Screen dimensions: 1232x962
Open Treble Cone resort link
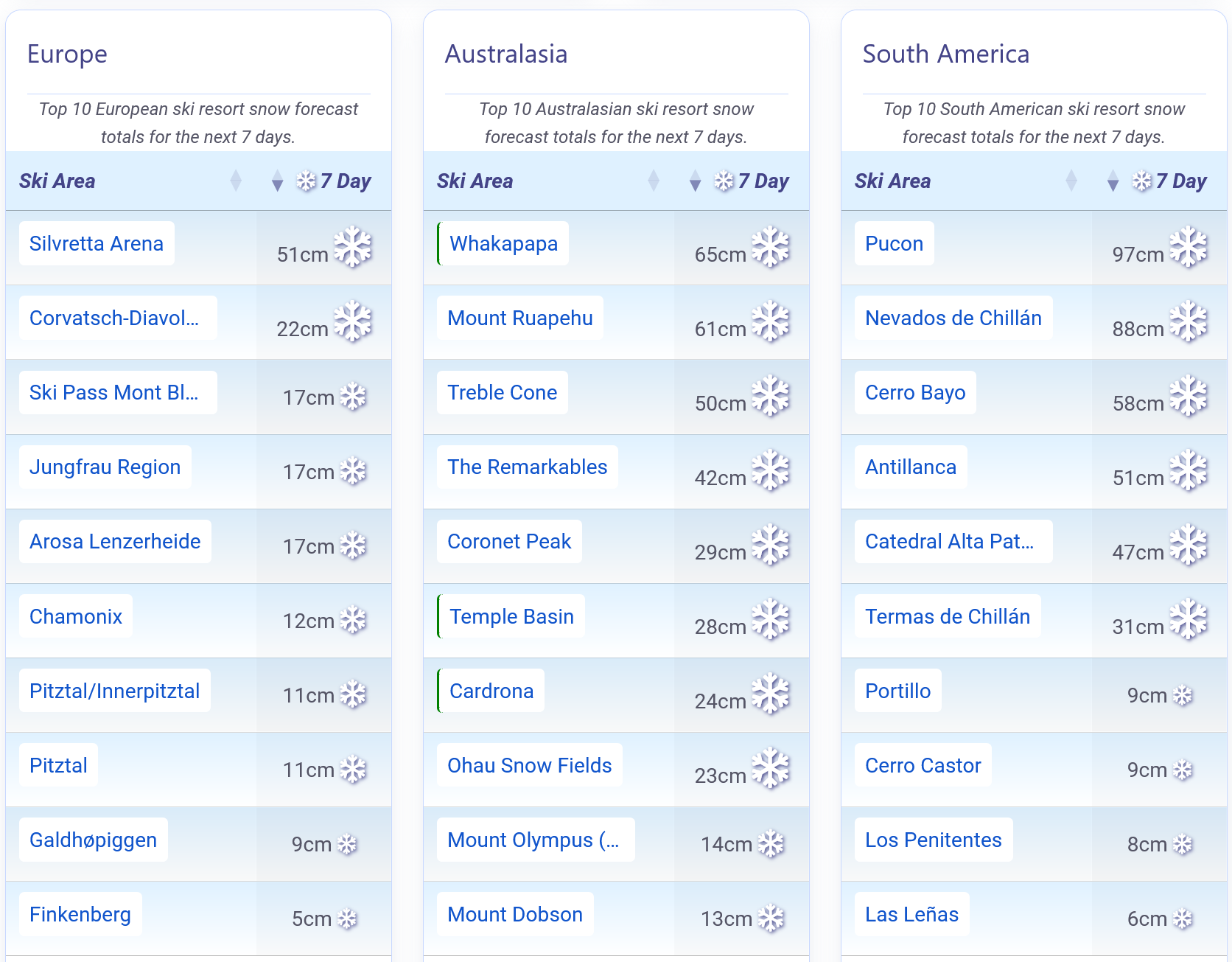pos(503,392)
